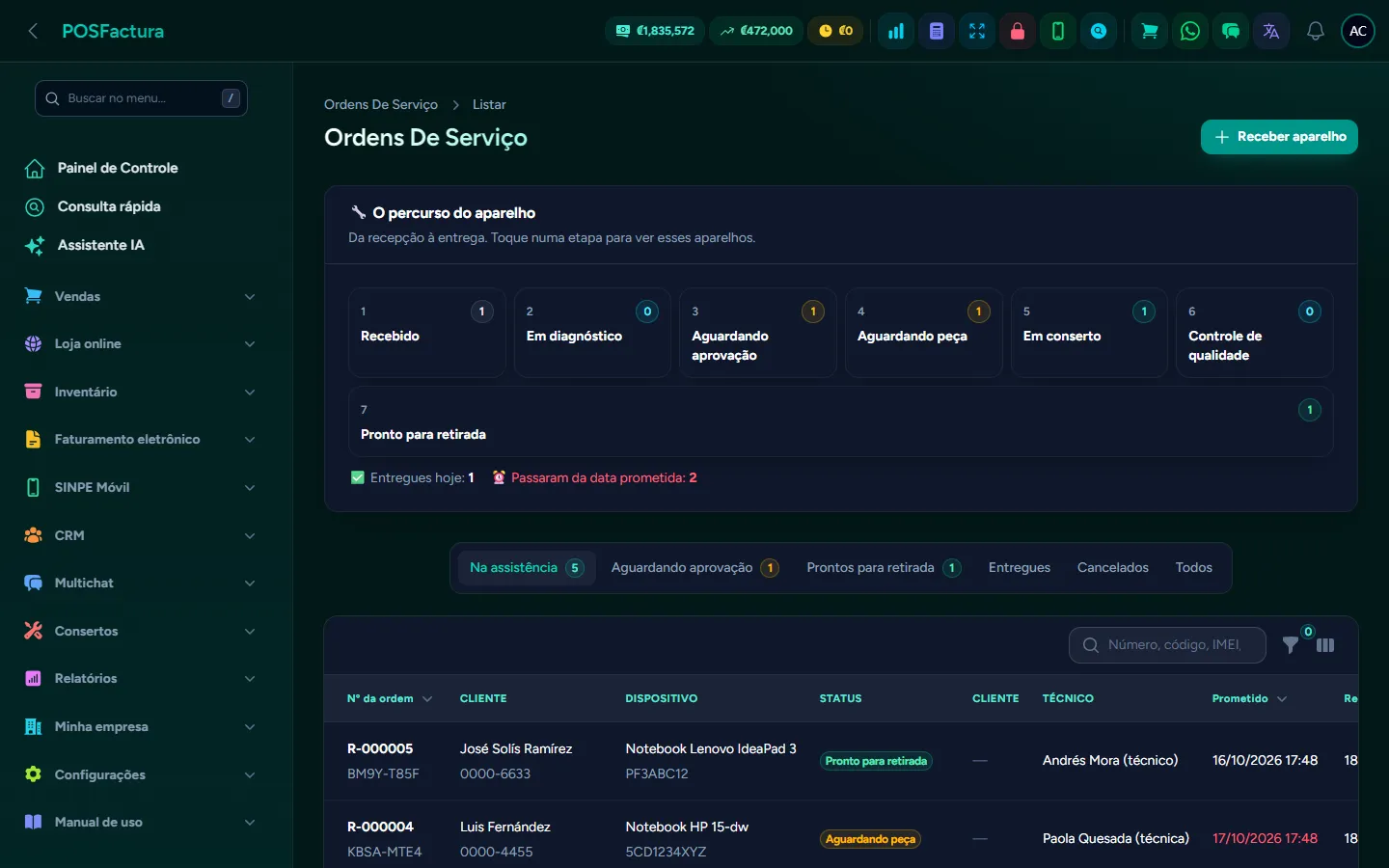The height and width of the screenshot is (868, 1389).
Task: Open the language translation icon
Action: point(1271,31)
